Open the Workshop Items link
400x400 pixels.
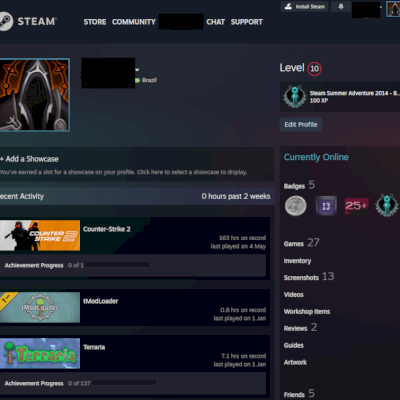click(x=307, y=311)
